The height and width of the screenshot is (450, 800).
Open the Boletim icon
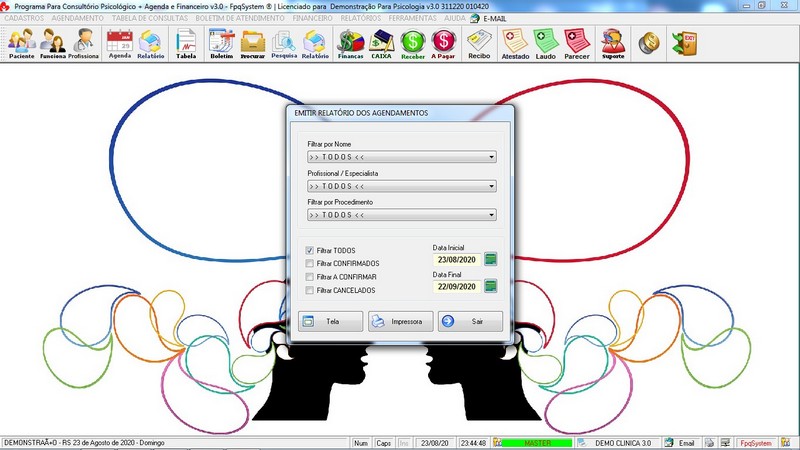coord(221,44)
